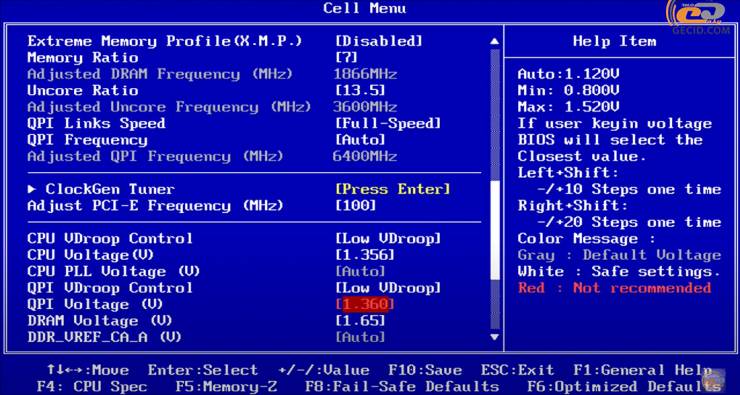
Task: Click Red : Not recommended legend
Action: 614,288
